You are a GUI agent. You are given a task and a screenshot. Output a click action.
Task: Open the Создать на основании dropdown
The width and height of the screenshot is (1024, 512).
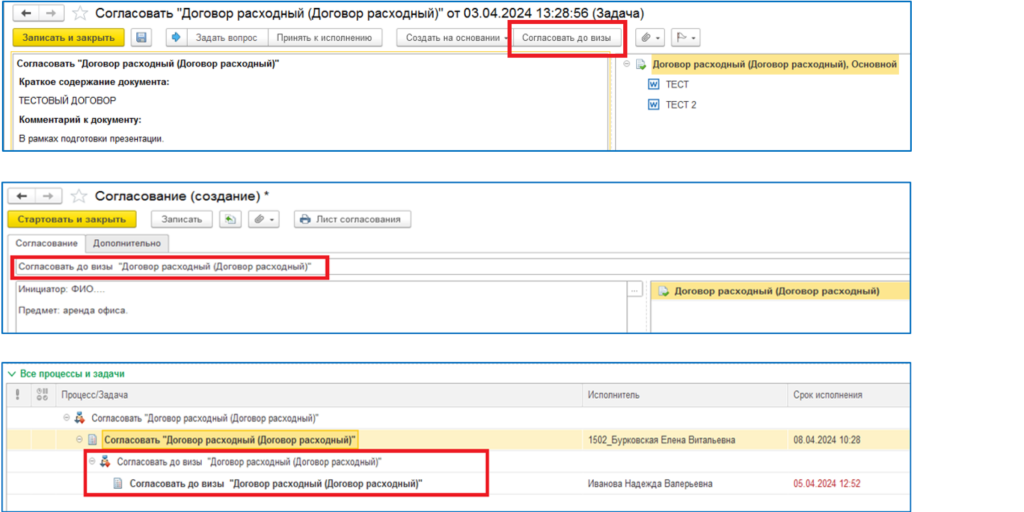(451, 38)
